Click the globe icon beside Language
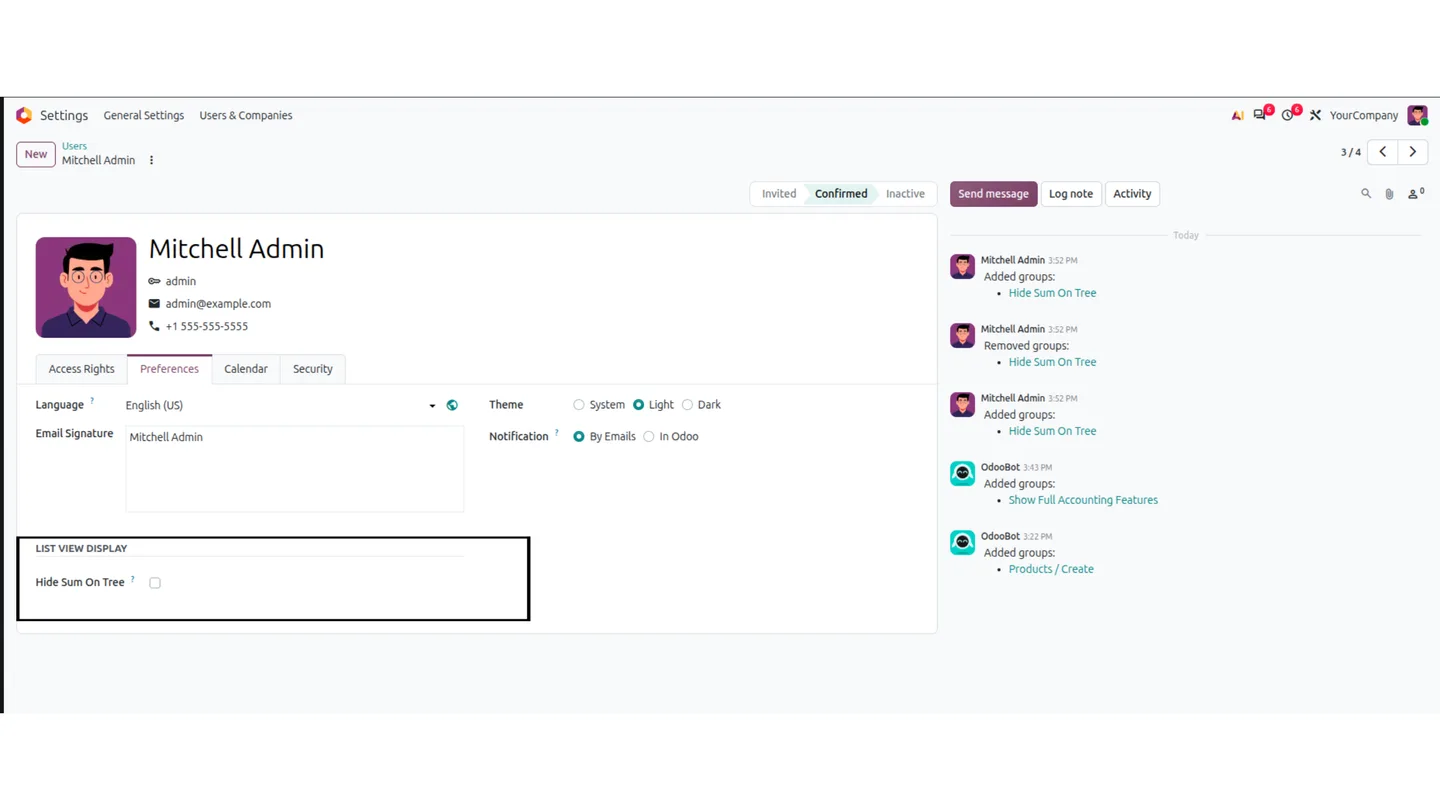 pos(452,405)
